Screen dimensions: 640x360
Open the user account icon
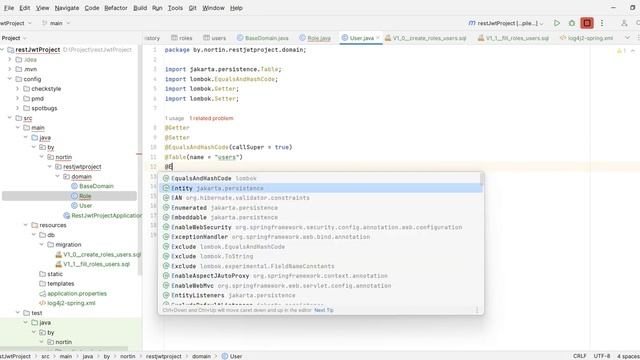(624, 23)
